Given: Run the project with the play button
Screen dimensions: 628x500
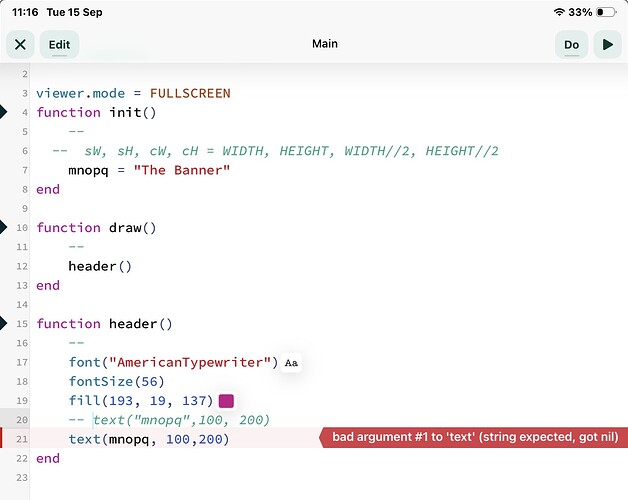Looking at the screenshot, I should pyautogui.click(x=607, y=44).
